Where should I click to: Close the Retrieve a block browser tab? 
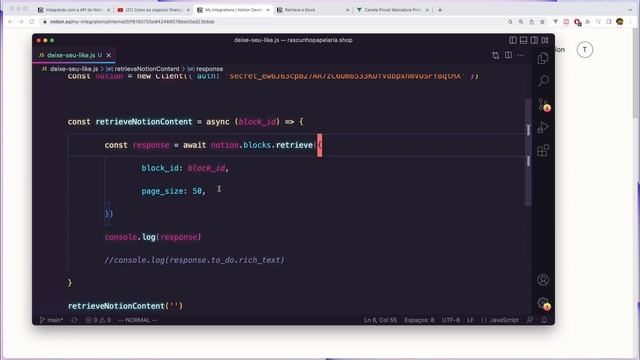pyautogui.click(x=347, y=10)
